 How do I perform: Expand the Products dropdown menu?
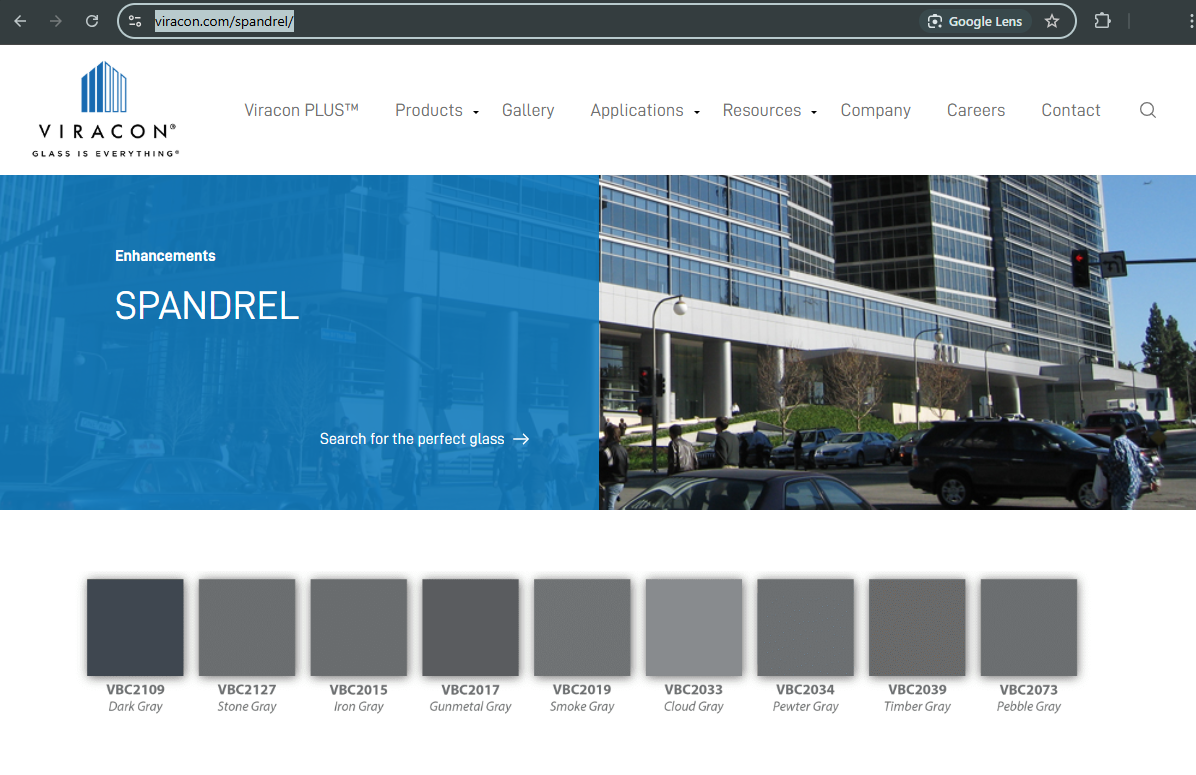[x=436, y=110]
